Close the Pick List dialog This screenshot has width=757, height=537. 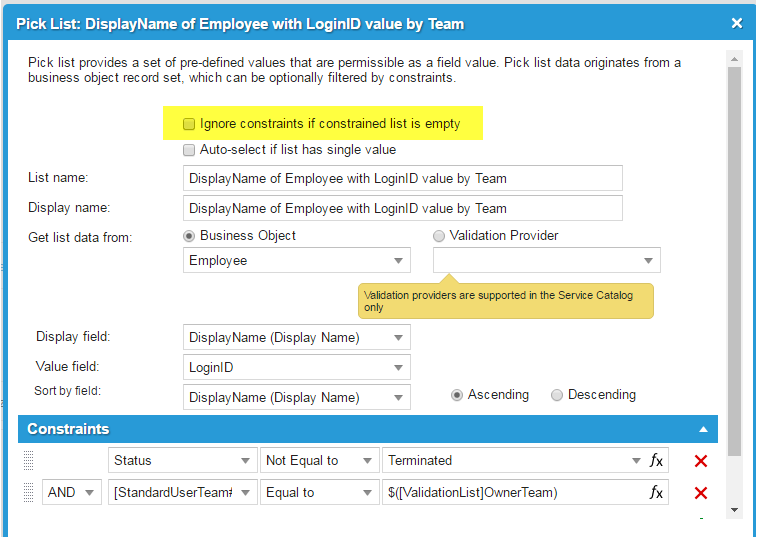click(x=737, y=23)
